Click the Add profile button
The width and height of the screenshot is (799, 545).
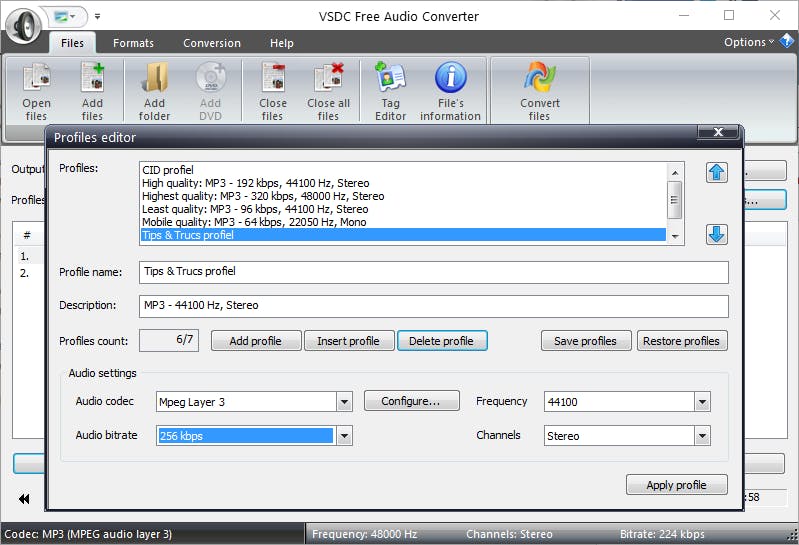tap(256, 341)
